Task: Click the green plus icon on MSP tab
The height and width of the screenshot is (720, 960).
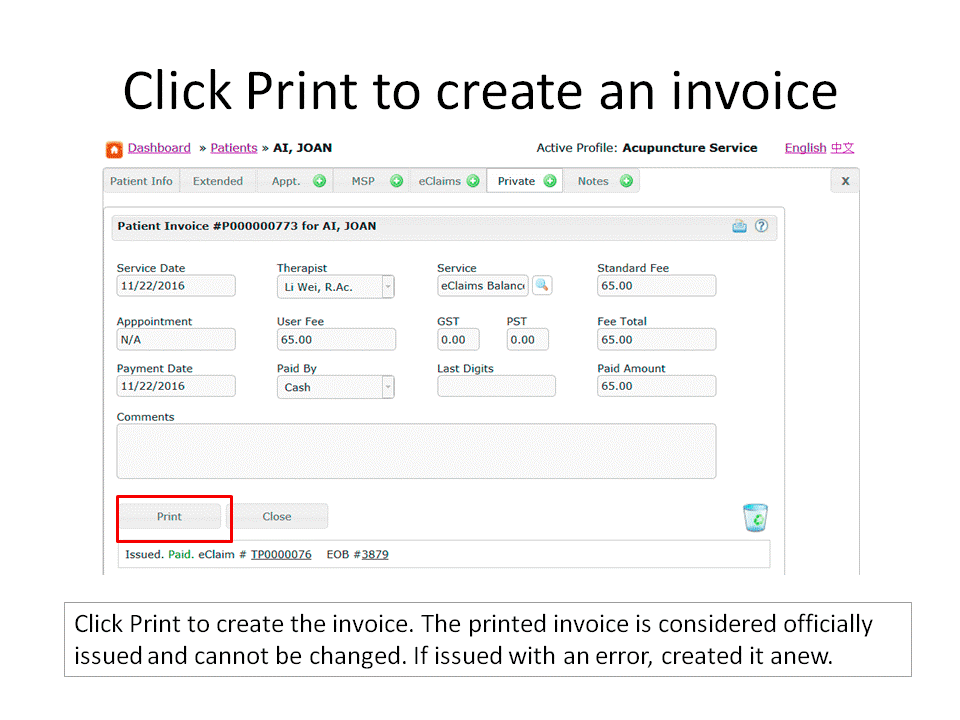Action: tap(396, 181)
